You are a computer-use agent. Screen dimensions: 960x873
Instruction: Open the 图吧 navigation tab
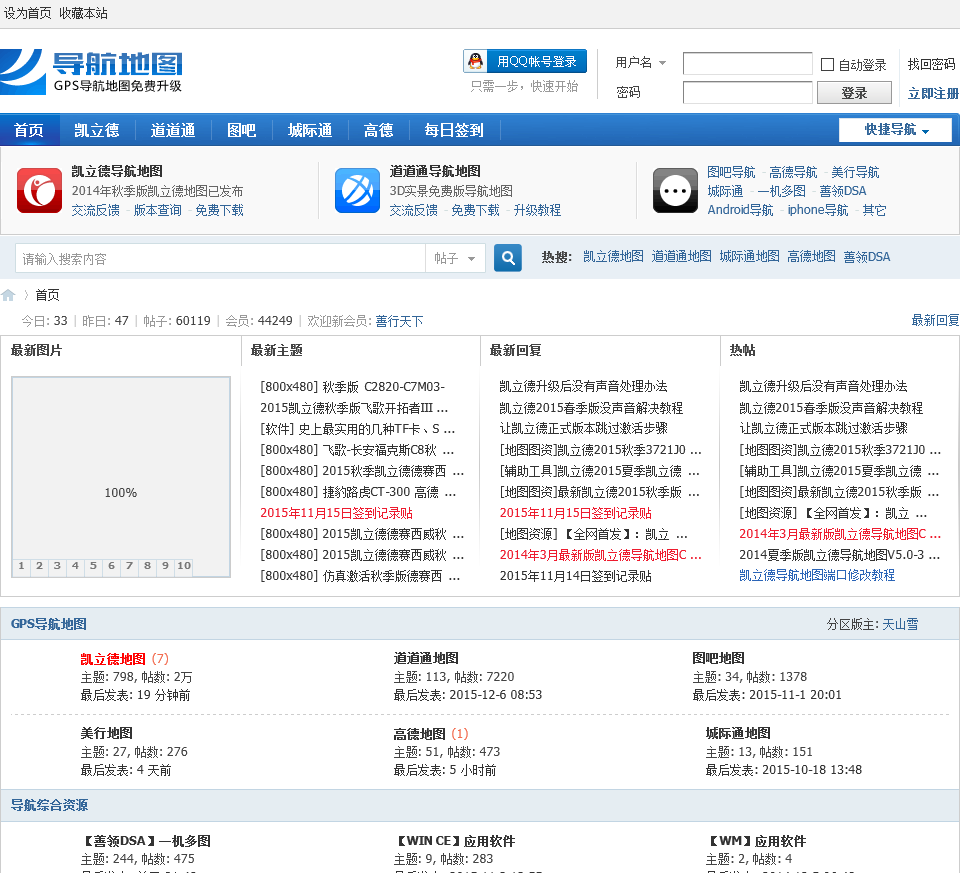(x=241, y=130)
